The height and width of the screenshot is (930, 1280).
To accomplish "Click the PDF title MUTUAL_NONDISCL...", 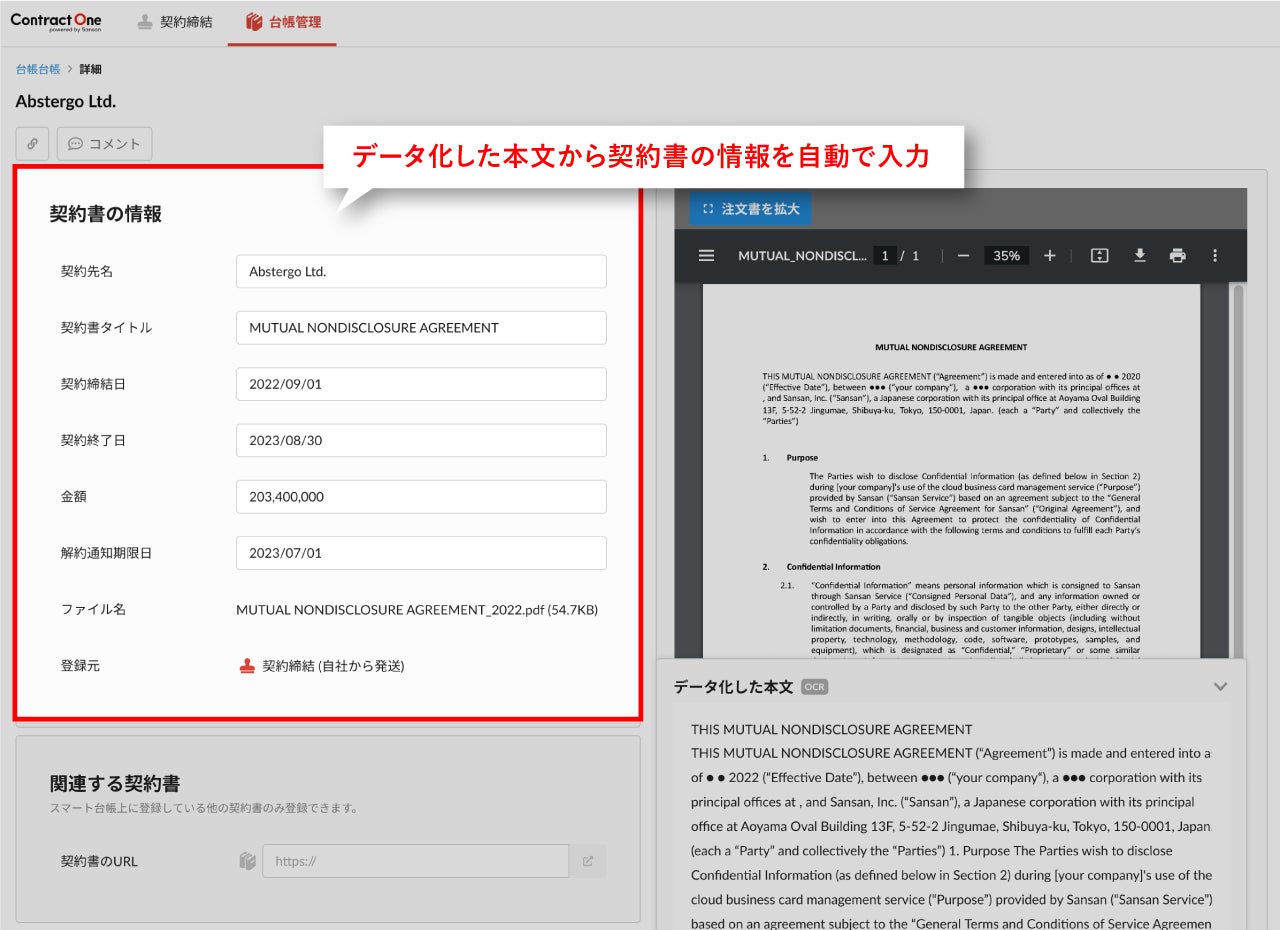I will pos(802,256).
